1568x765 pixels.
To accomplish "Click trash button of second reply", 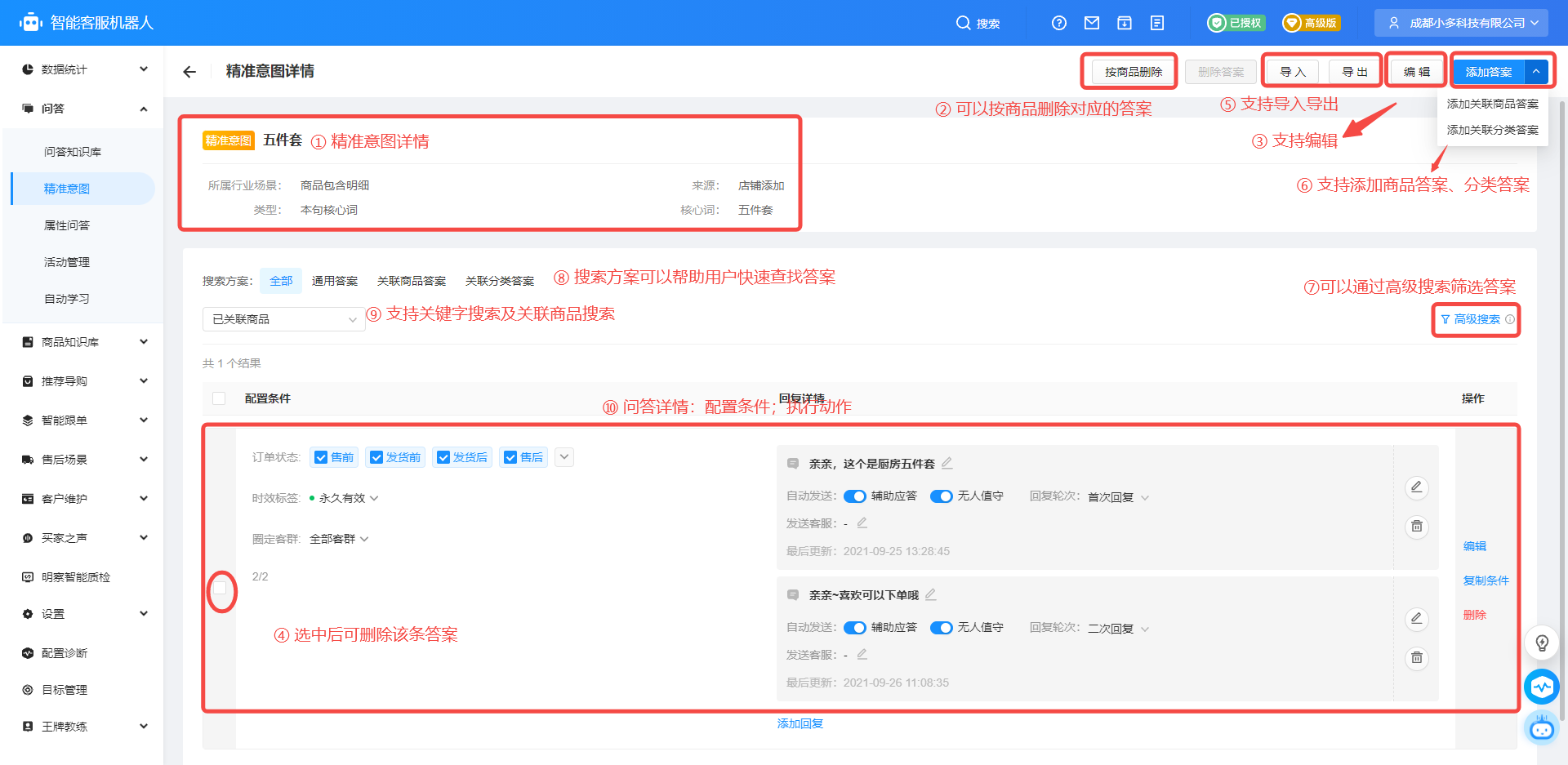I will point(1417,658).
